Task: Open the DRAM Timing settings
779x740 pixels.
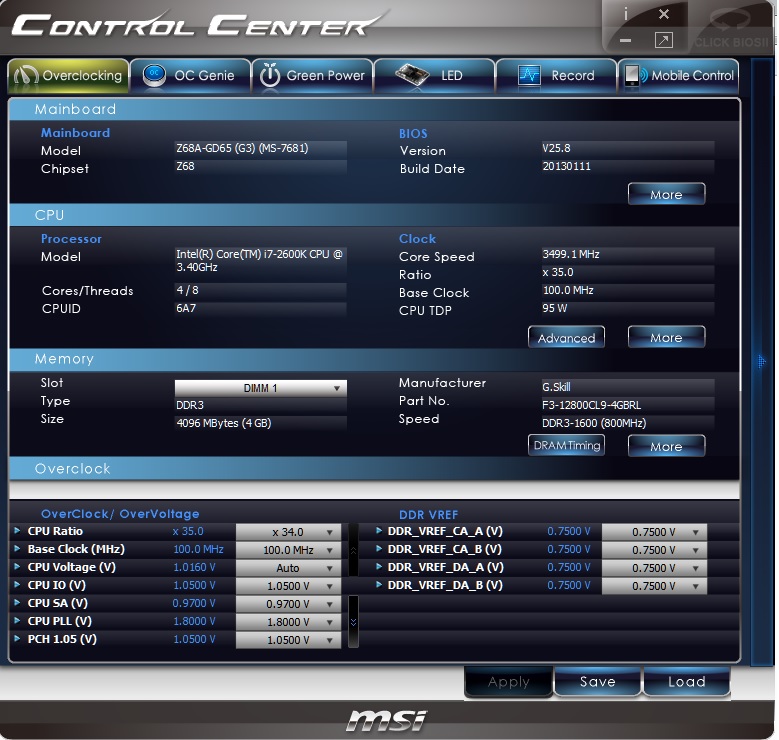Action: coord(566,445)
